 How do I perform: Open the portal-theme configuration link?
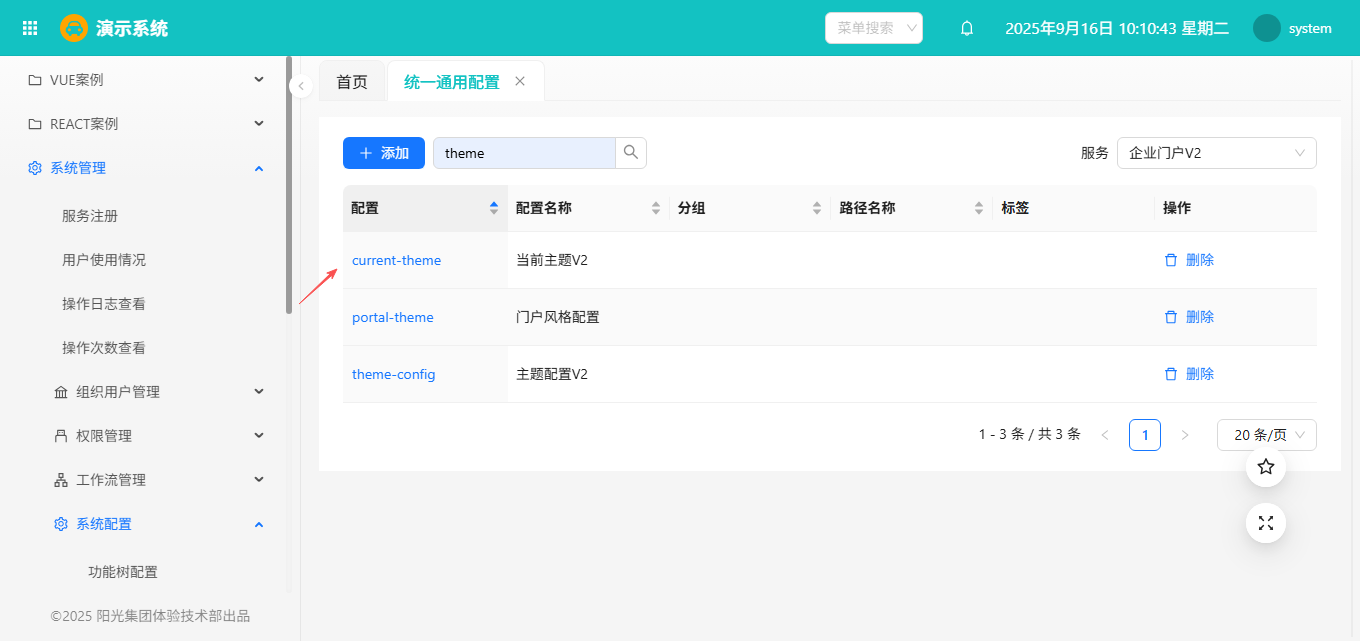[393, 317]
